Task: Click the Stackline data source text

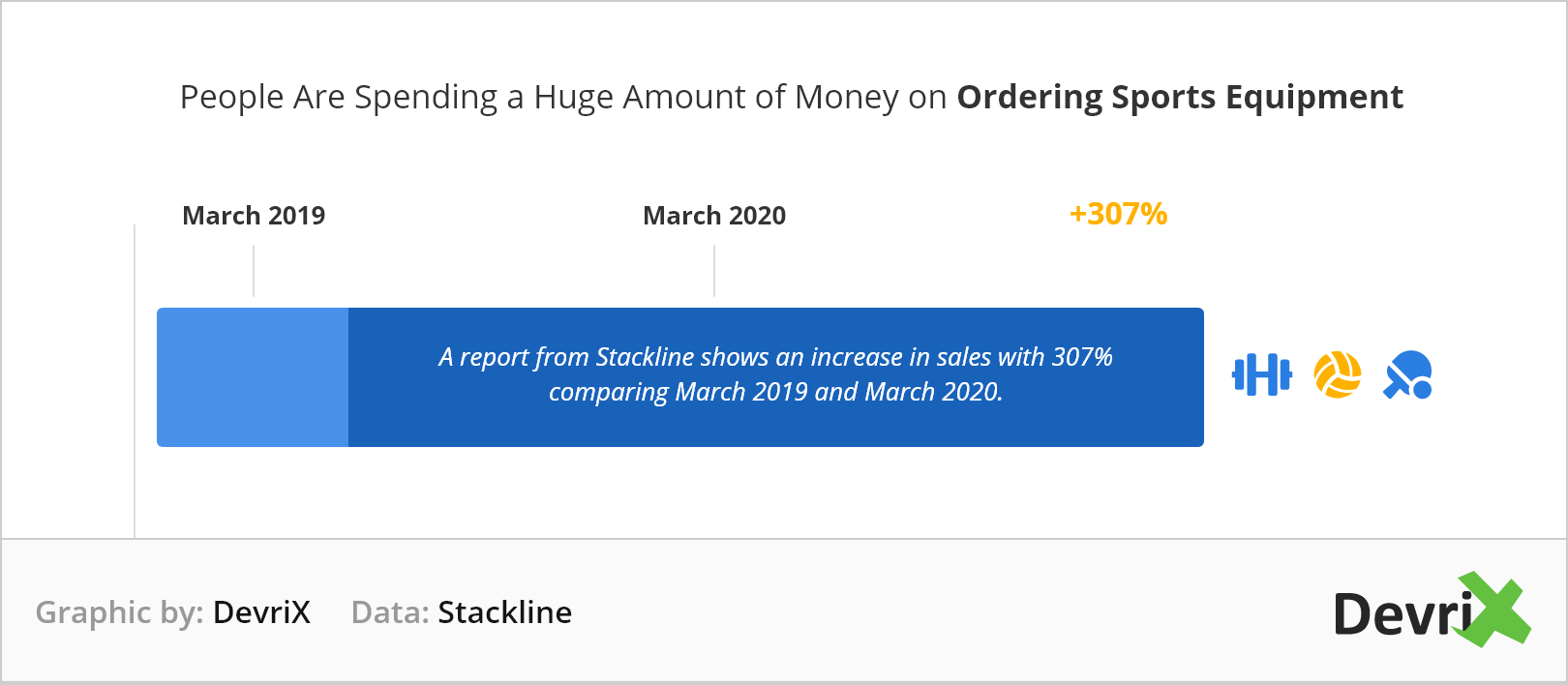Action: click(x=504, y=612)
